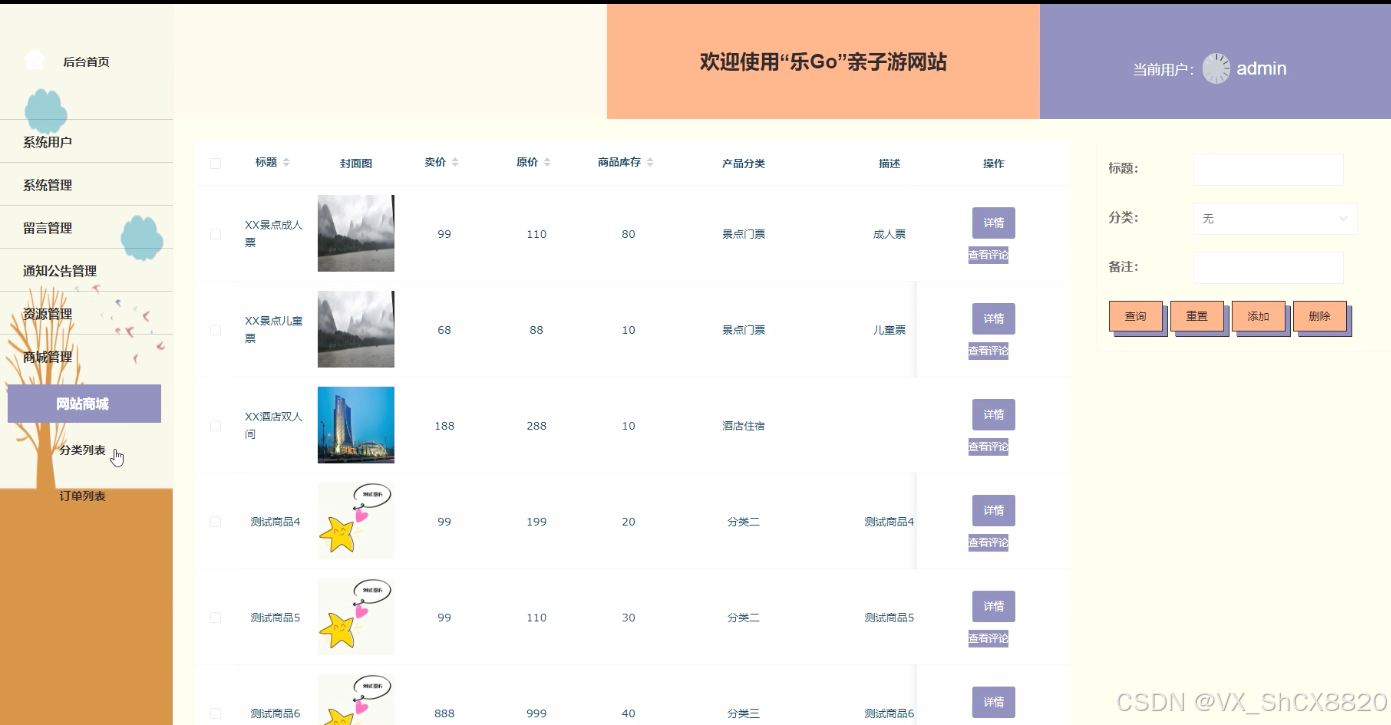Click the home icon beside 后台首页
The image size is (1391, 725).
(34, 60)
